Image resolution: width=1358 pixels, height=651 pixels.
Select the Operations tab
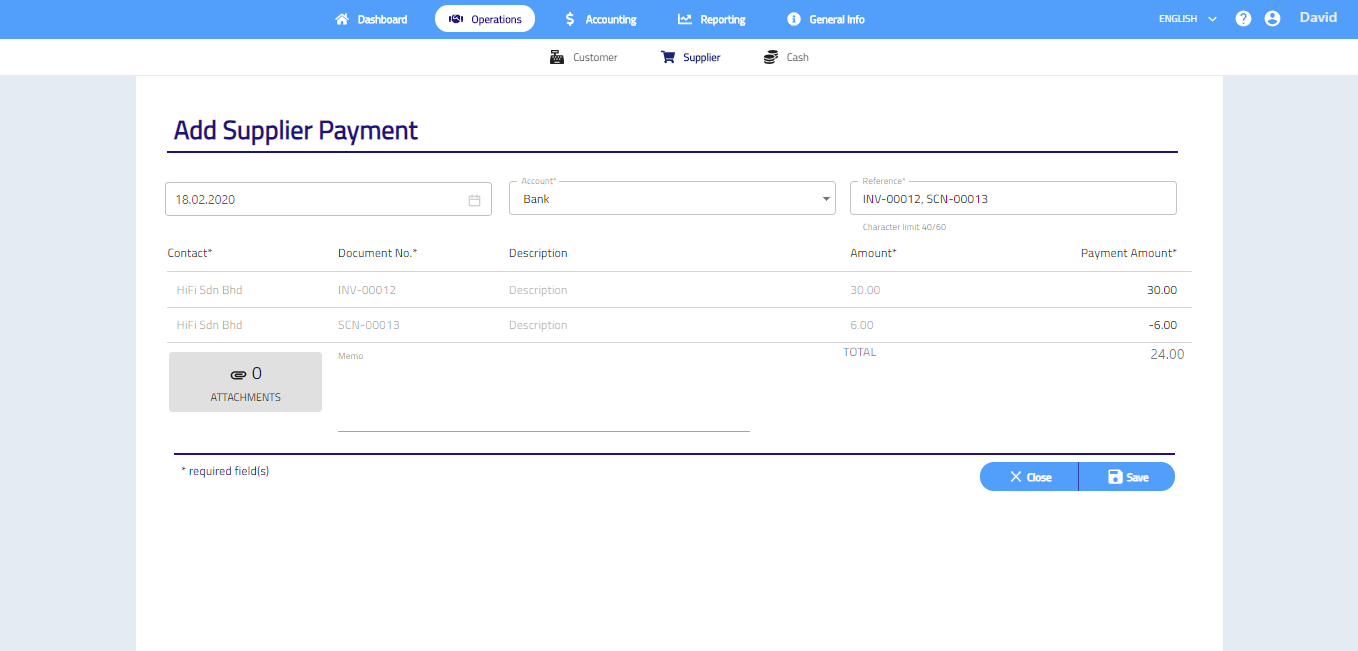click(x=485, y=19)
